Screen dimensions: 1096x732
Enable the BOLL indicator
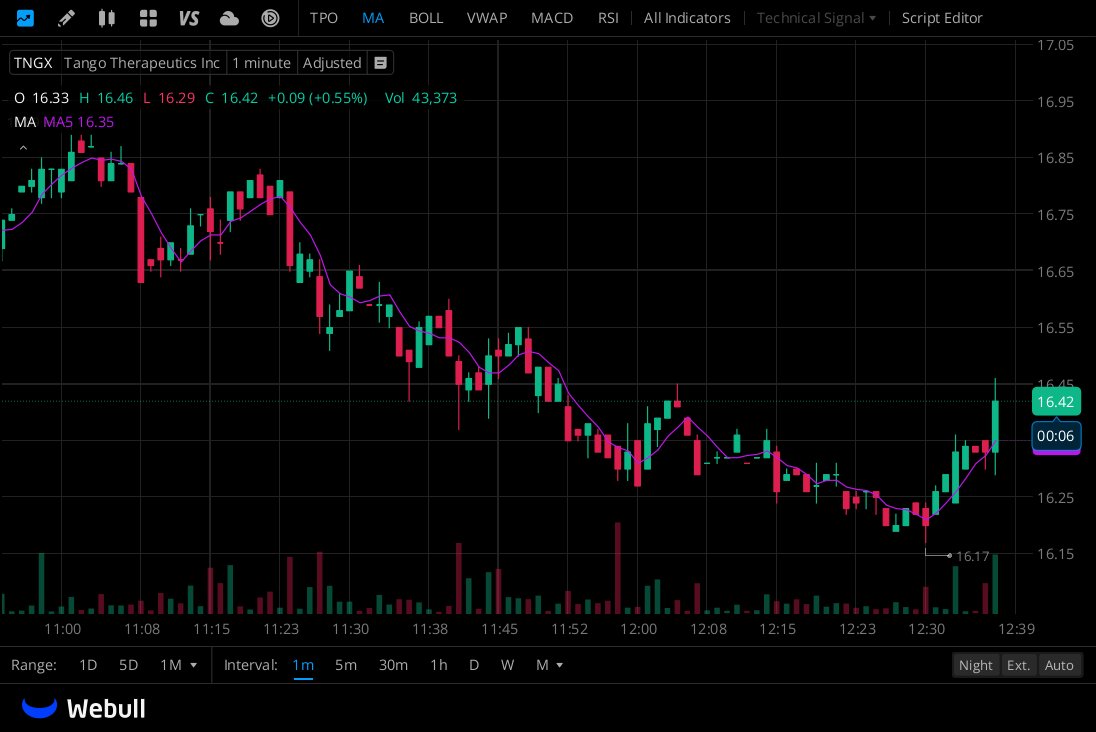pos(426,18)
